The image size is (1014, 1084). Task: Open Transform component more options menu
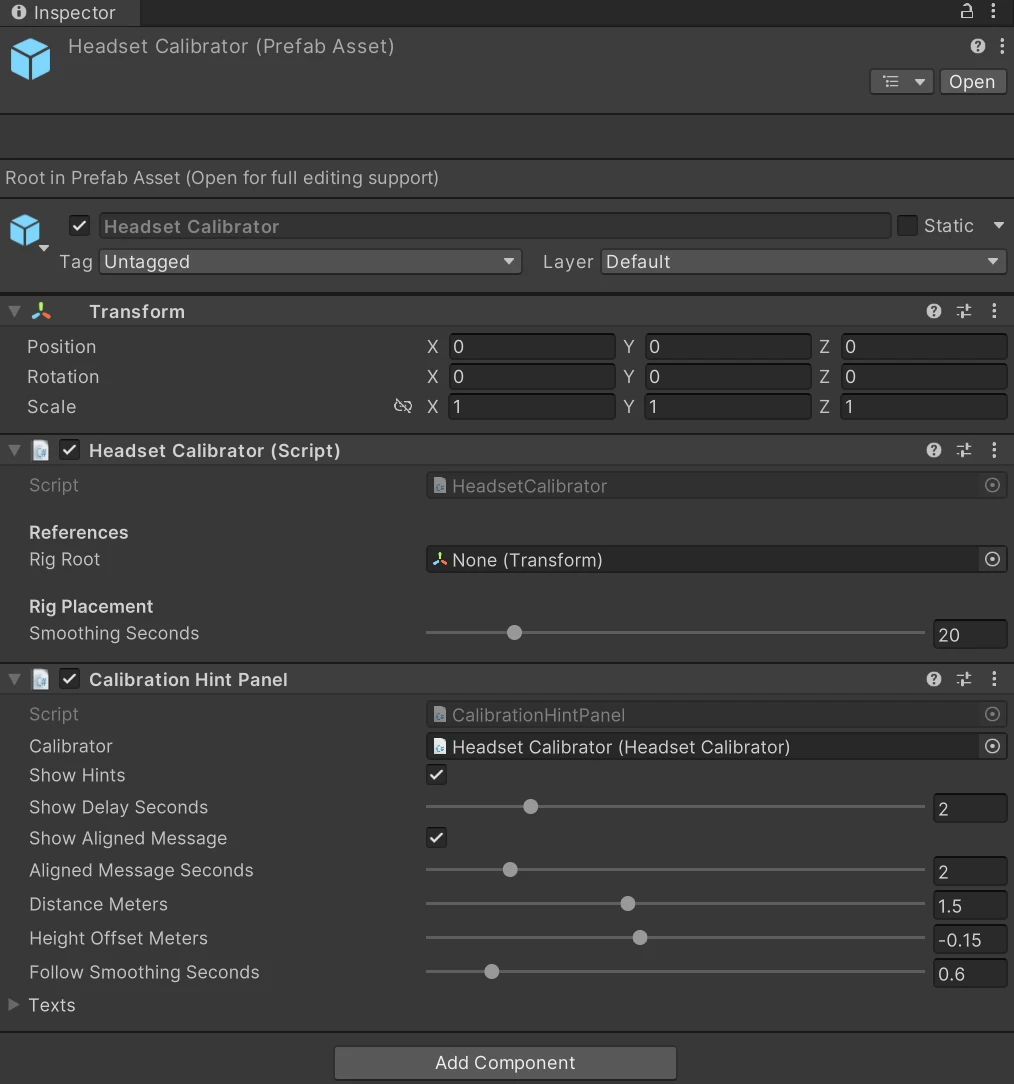tap(994, 311)
